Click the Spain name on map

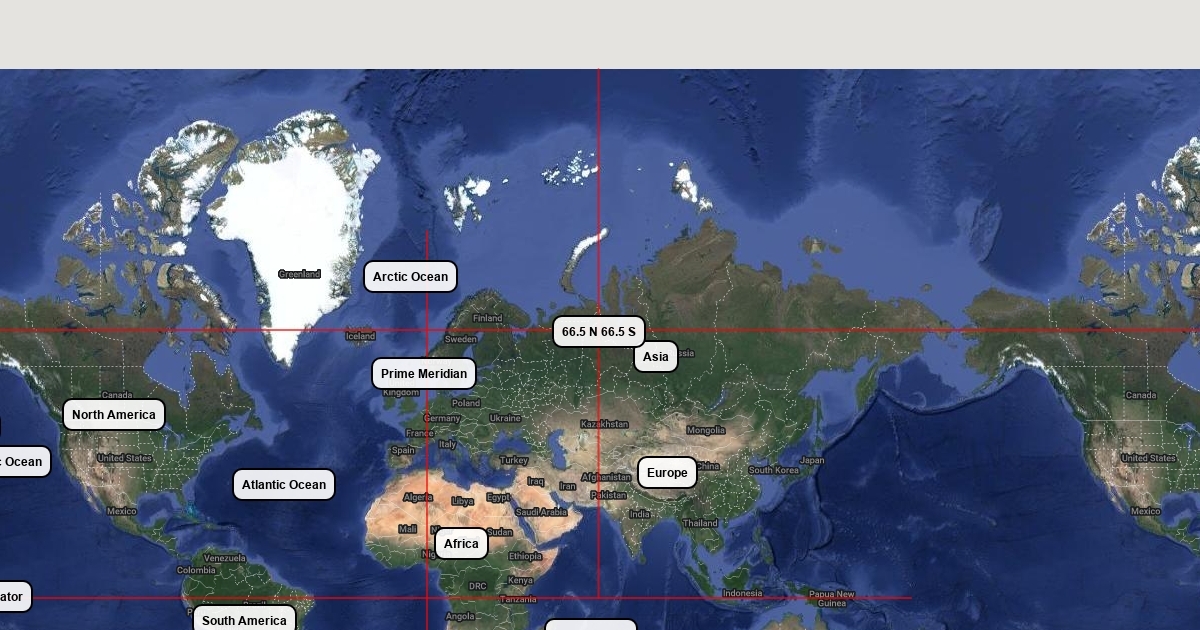403,450
